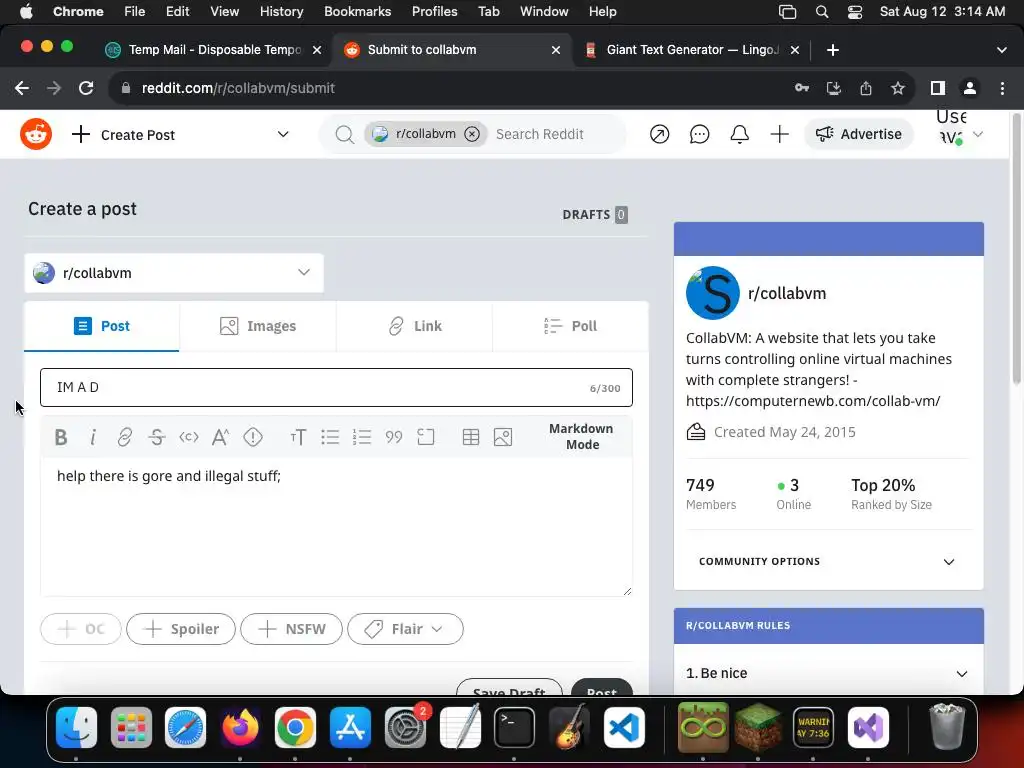Toggle the Spoiler tag on post
Screen dimensions: 1024x768
click(181, 629)
